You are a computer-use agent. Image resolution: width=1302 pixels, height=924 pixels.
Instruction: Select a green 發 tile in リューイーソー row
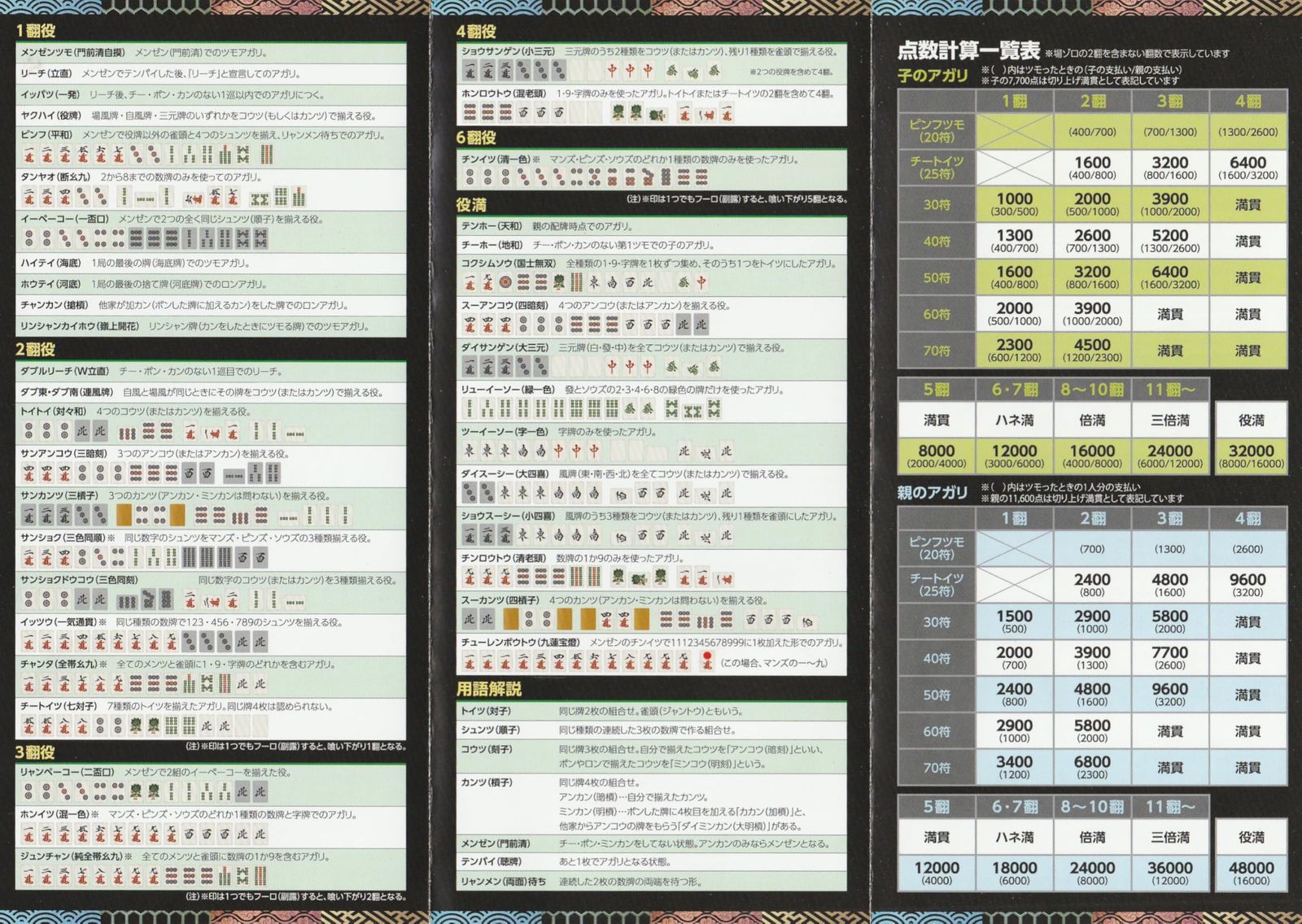pyautogui.click(x=630, y=409)
